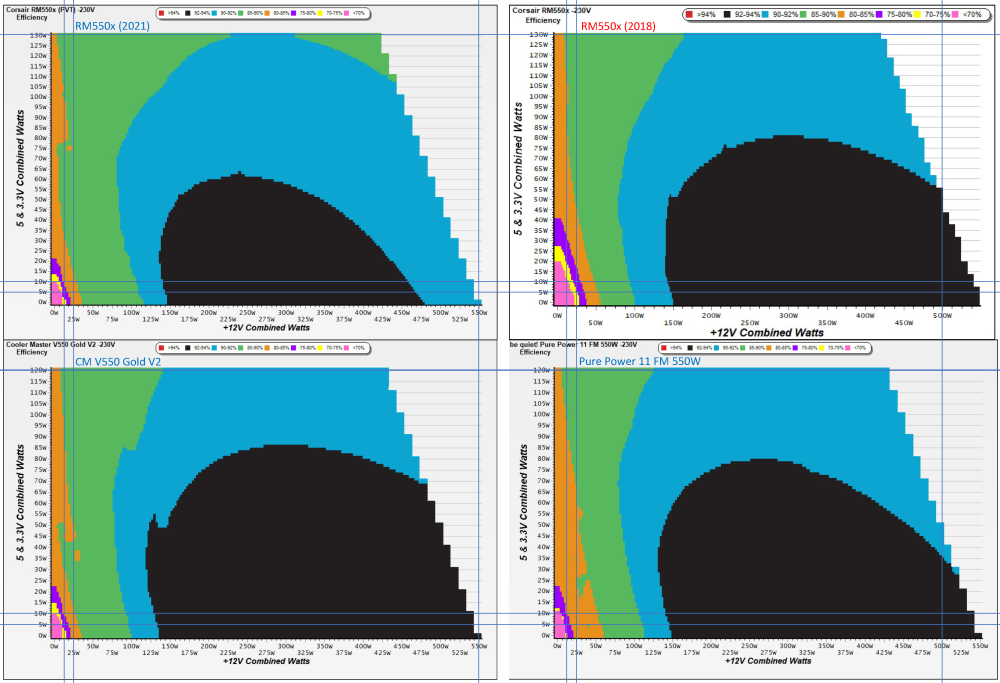Click the pink <70% swatch in RM550x (2021) legend
Image resolution: width=1000 pixels, height=683 pixels.
(346, 13)
